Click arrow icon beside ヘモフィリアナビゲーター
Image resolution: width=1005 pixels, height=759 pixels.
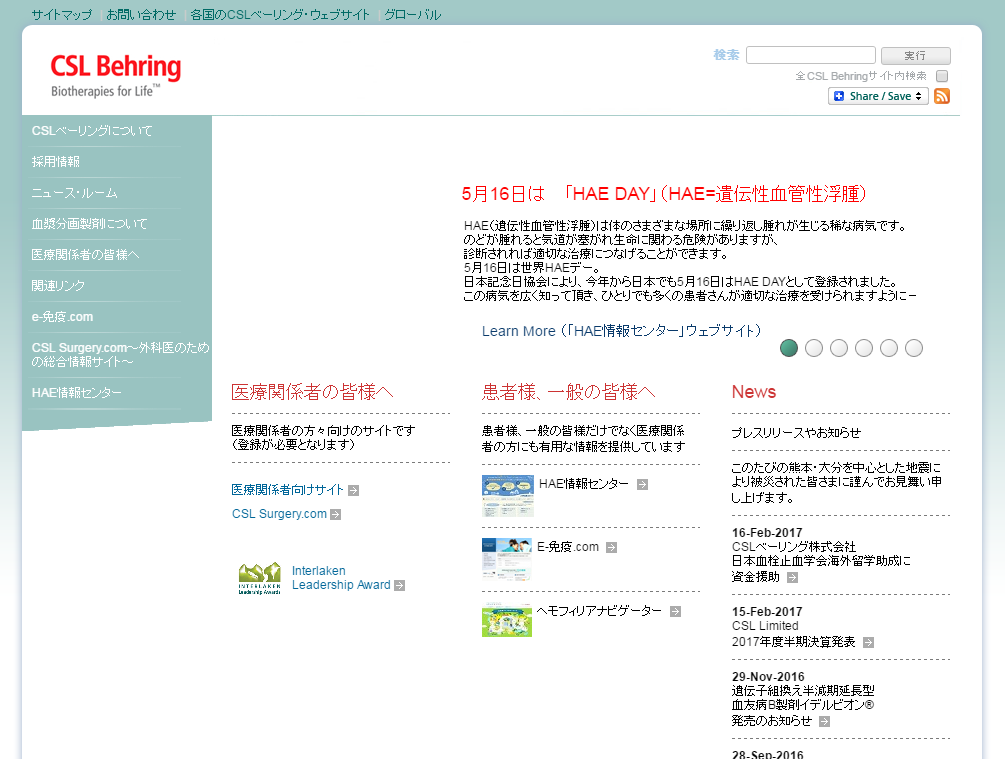675,612
